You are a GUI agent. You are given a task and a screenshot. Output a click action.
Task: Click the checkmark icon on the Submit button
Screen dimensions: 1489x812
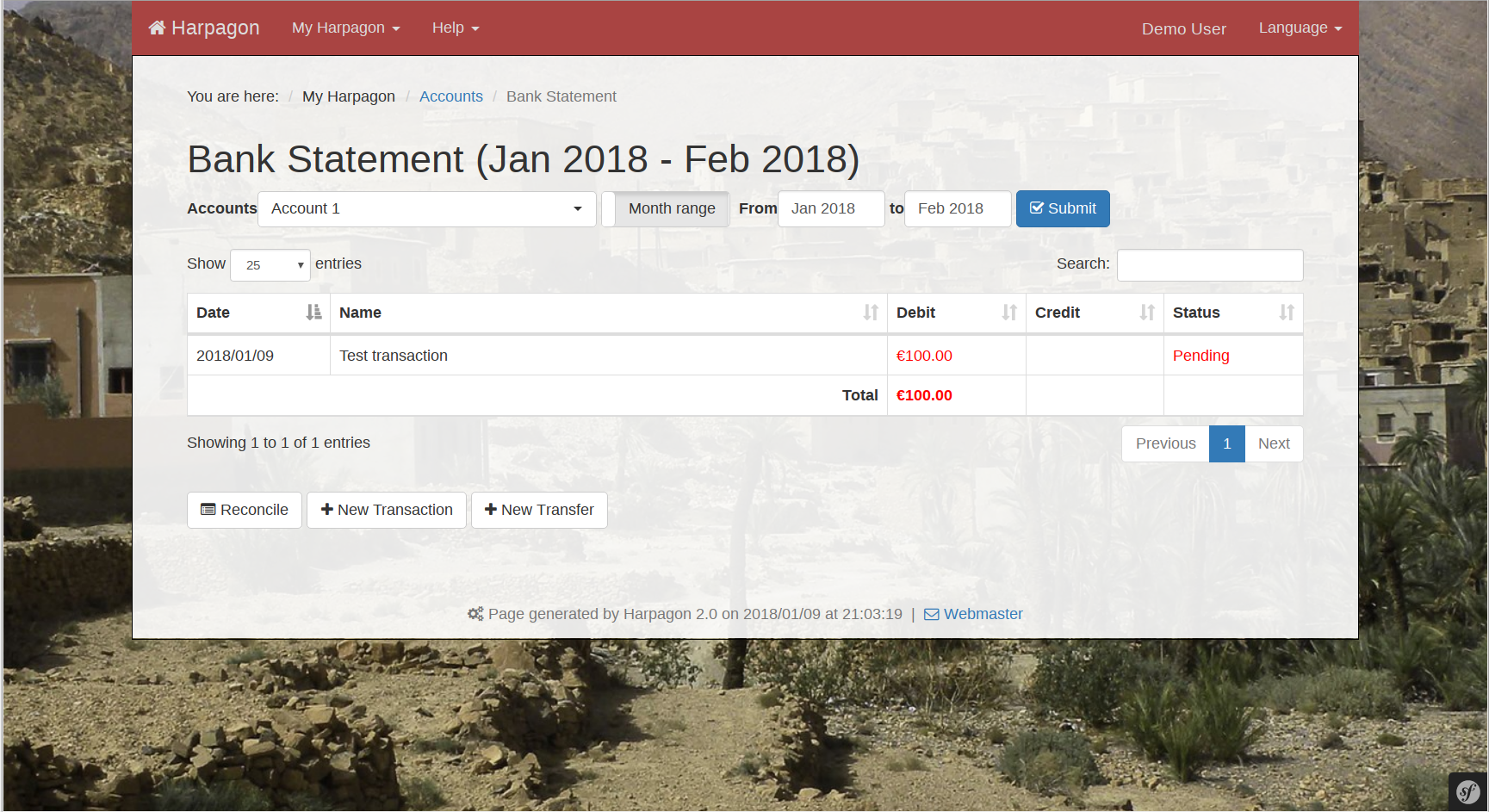[x=1034, y=208]
